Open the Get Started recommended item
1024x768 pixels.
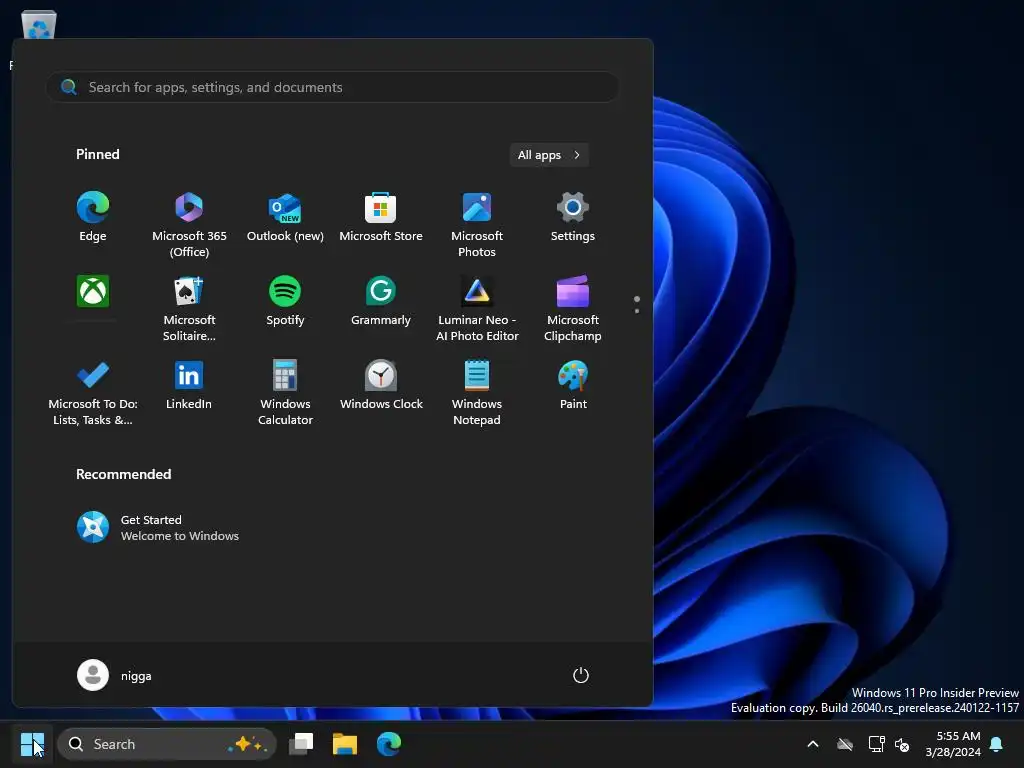coord(158,528)
